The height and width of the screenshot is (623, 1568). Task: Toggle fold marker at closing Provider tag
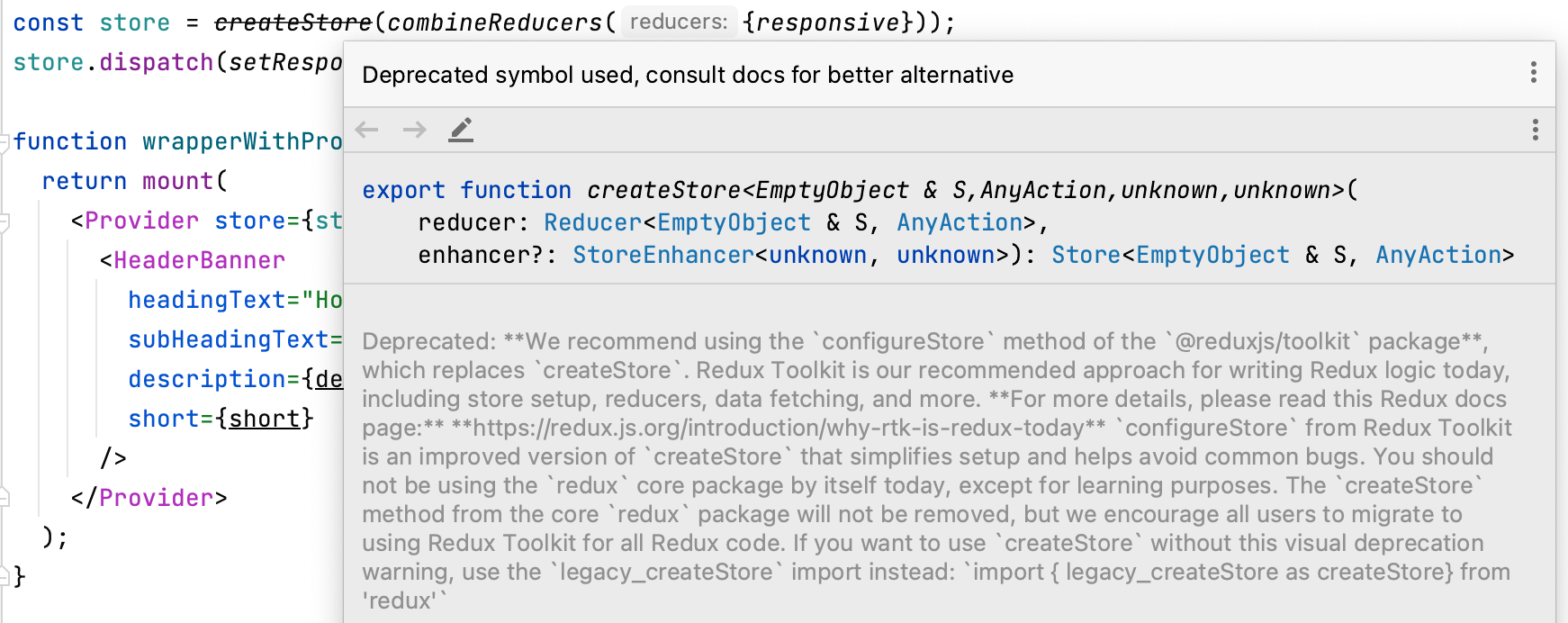pos(5,497)
